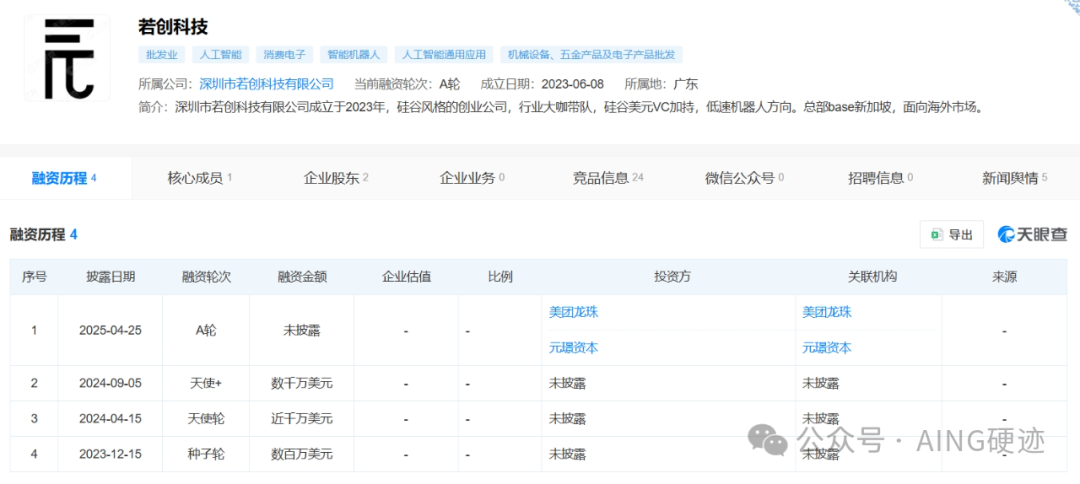Open 深圳市若创科技有限公司 company link

point(267,84)
